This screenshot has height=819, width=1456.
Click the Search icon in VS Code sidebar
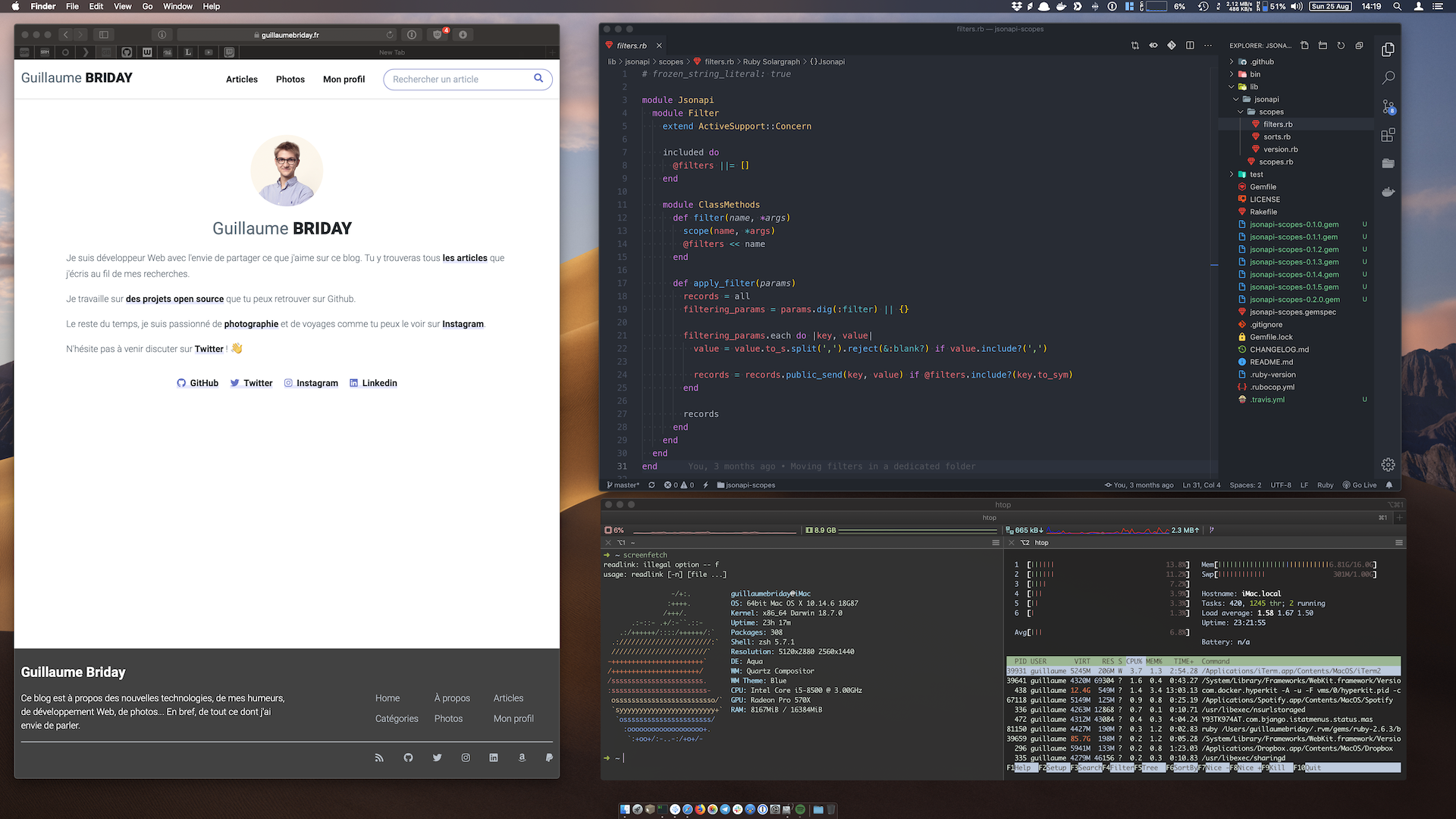click(x=1388, y=78)
